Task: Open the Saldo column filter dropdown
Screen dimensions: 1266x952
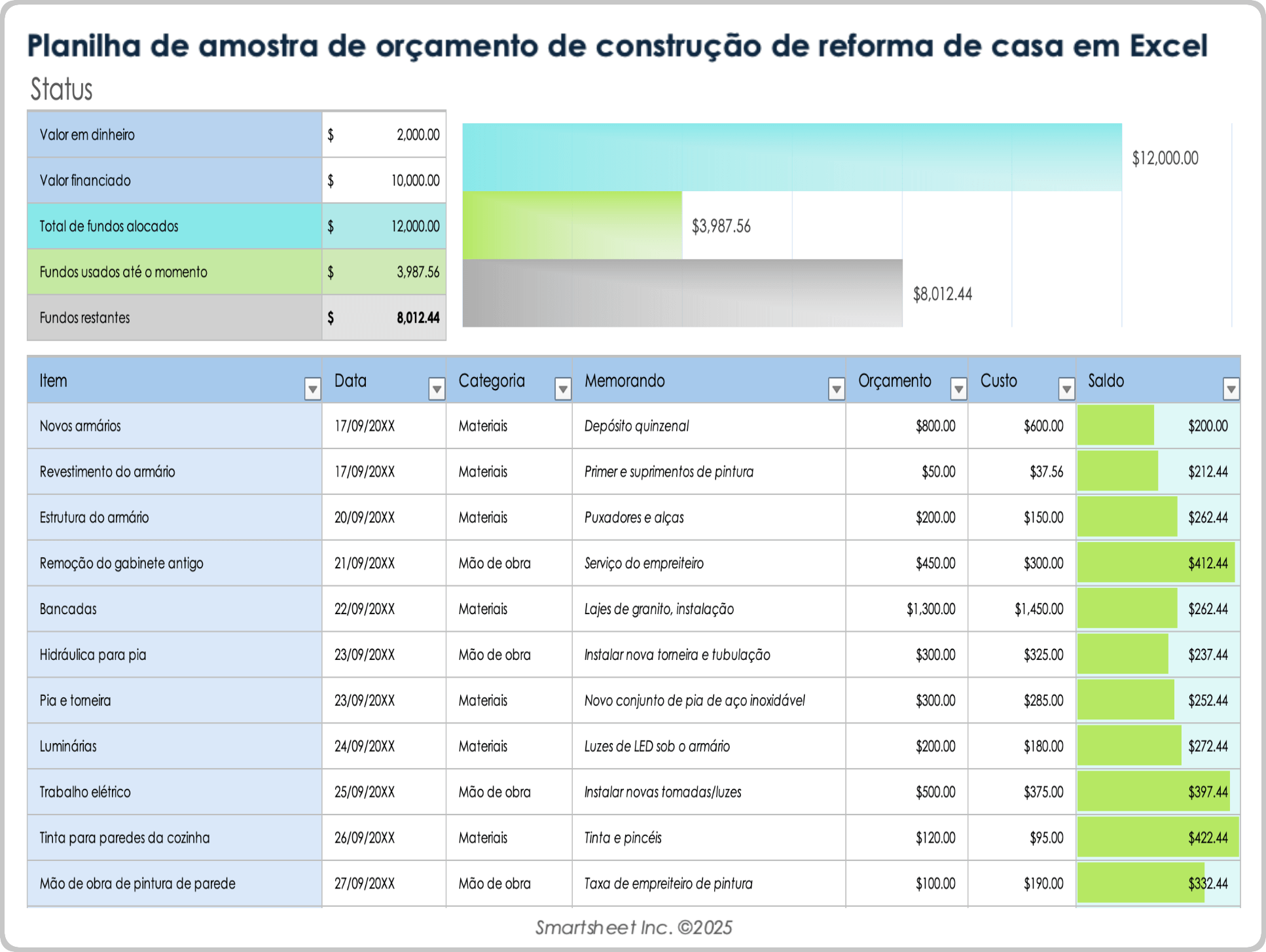Action: (1231, 389)
